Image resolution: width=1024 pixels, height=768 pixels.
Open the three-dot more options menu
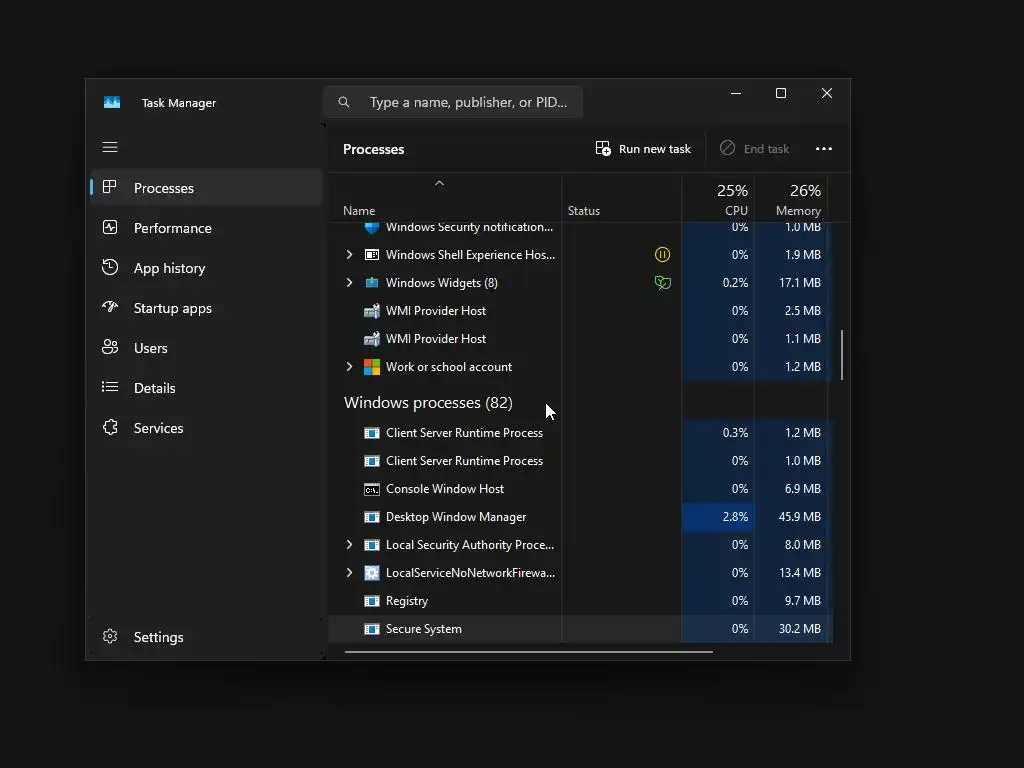(x=824, y=149)
